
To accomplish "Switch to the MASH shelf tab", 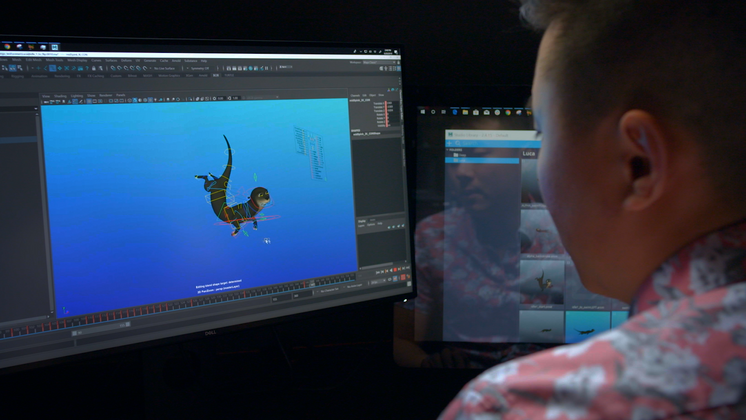I will click(147, 76).
